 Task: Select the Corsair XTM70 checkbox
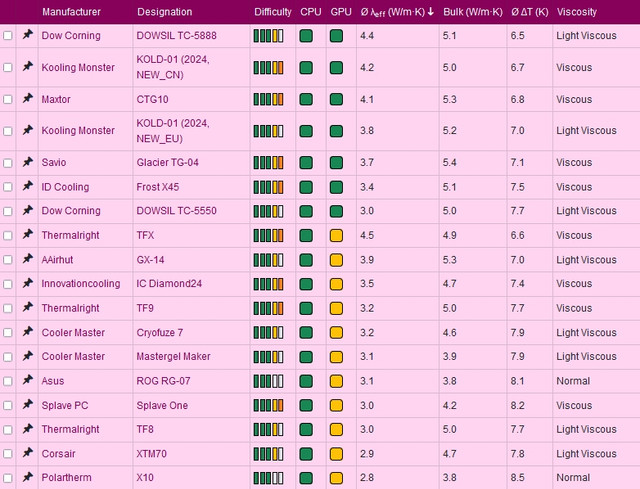[8, 453]
